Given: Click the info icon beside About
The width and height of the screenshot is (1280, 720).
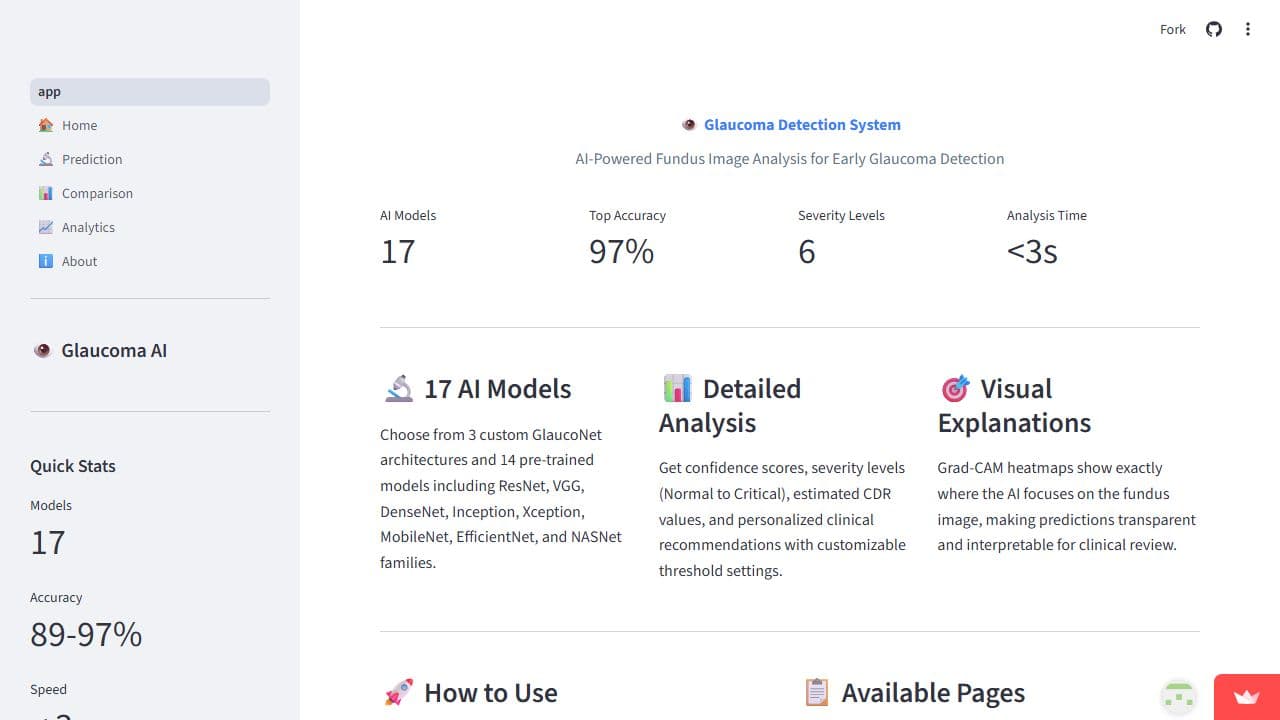Looking at the screenshot, I should tap(45, 261).
